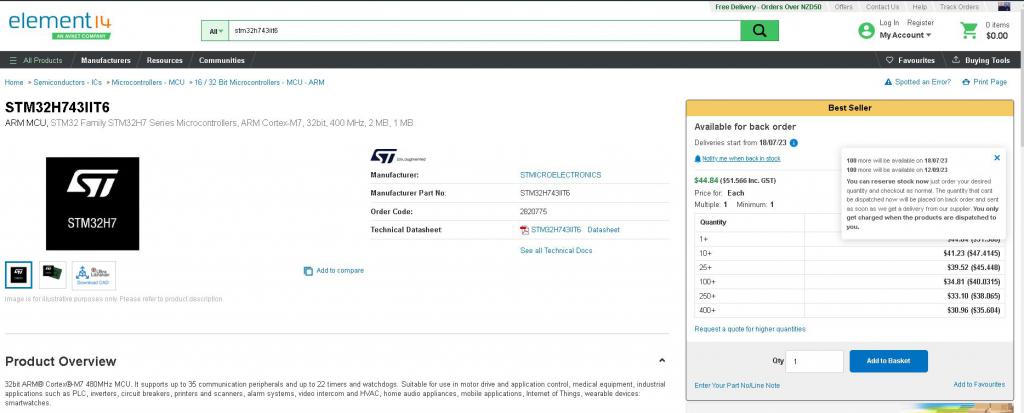Screen dimensions: 1024x413
Task: Open the All Products menu
Action: 36,60
